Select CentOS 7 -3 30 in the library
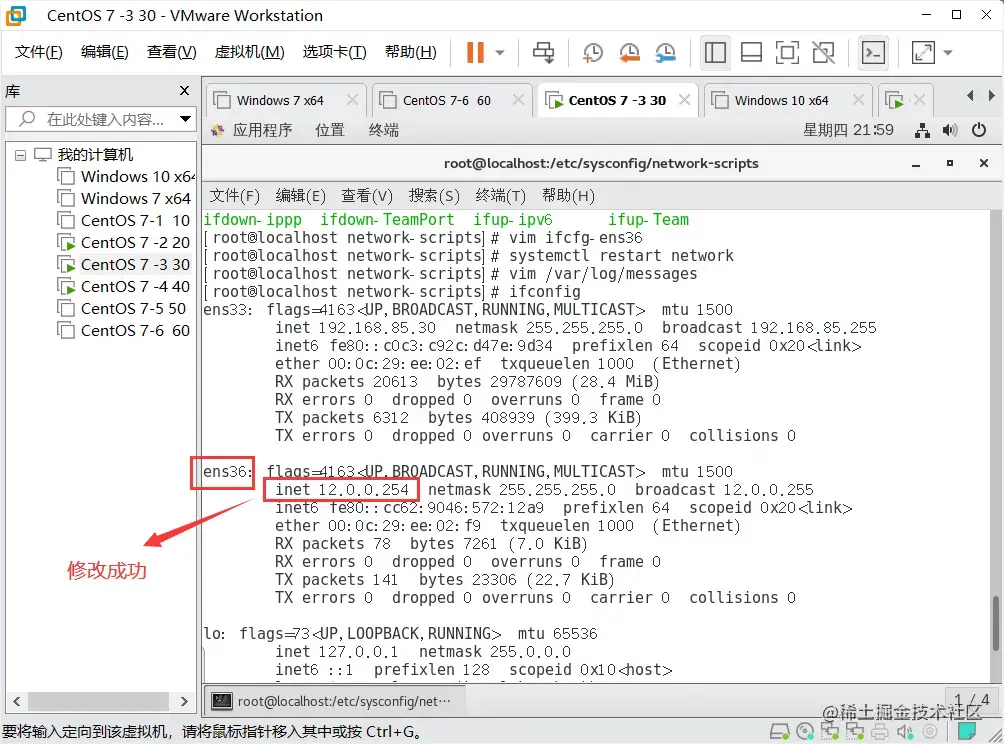This screenshot has width=1004, height=744. coord(125,264)
